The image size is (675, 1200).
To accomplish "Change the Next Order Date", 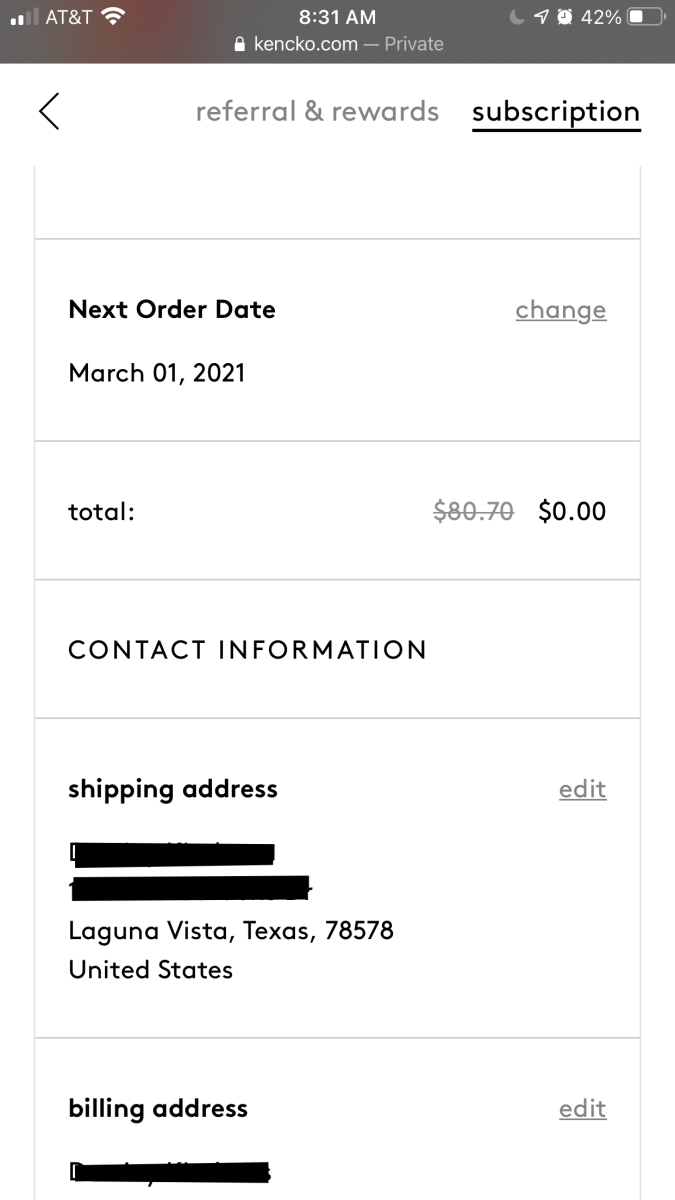I will point(561,310).
